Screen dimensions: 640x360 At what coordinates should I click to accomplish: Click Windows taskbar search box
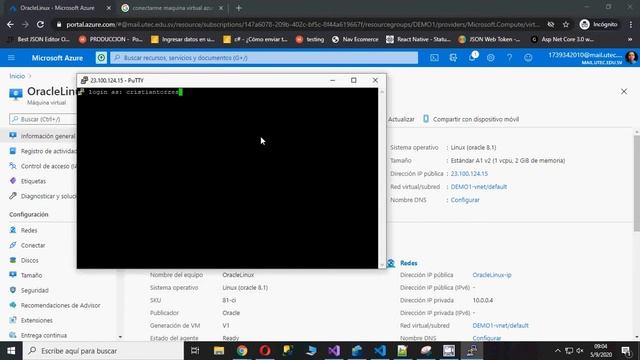pos(103,351)
